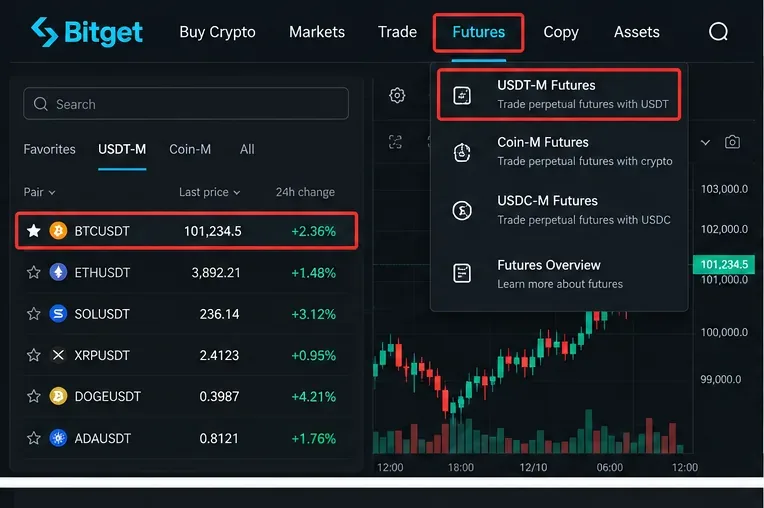The height and width of the screenshot is (508, 764).
Task: Favorite SOLUSDT with its star
Action: click(x=34, y=314)
